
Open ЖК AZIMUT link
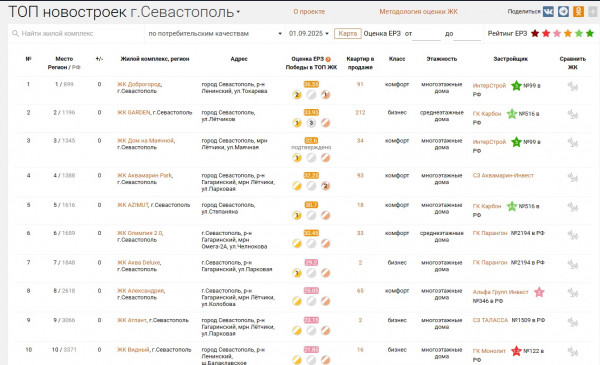click(x=132, y=205)
